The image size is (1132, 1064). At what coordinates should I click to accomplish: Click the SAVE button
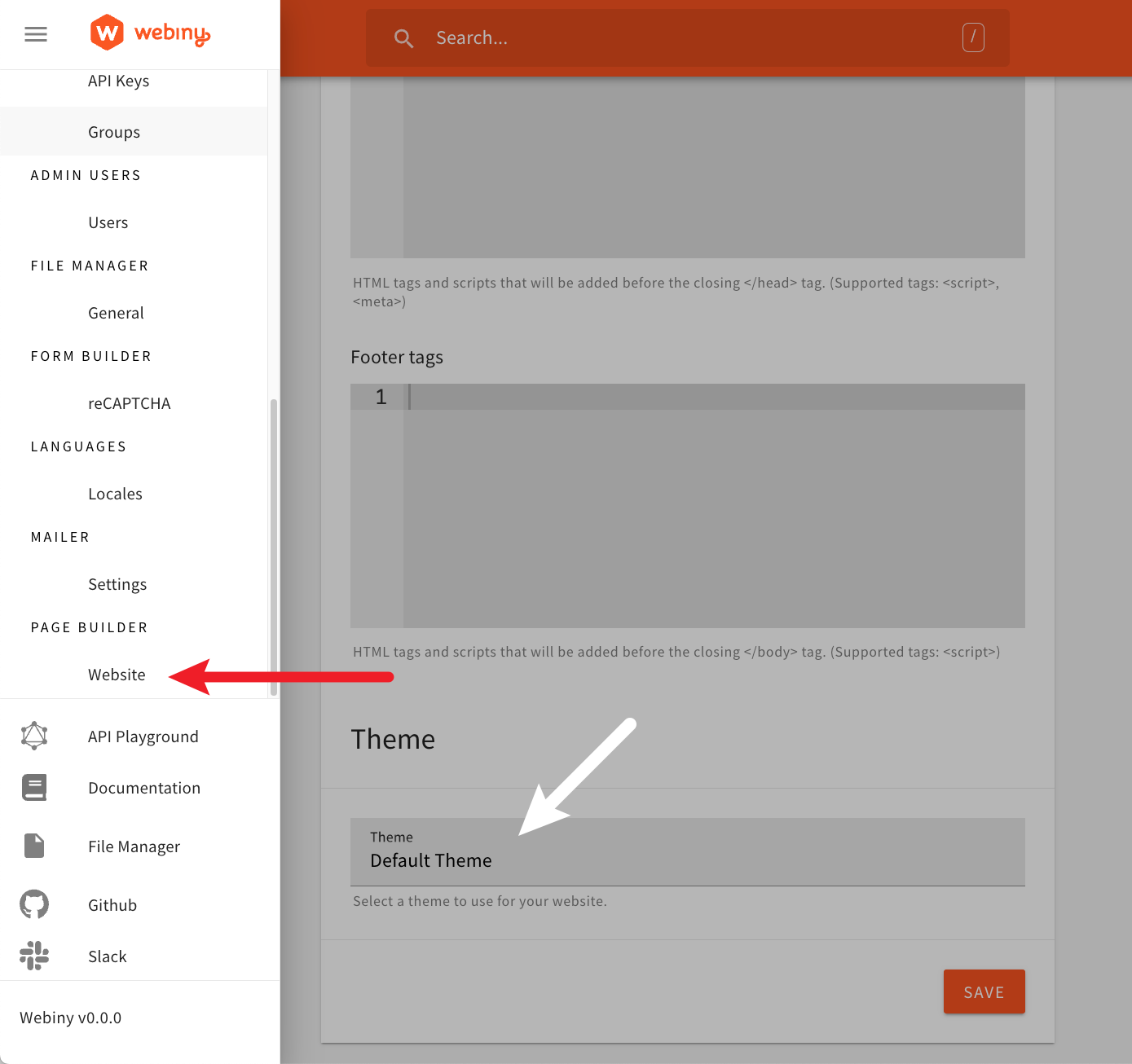pyautogui.click(x=984, y=991)
